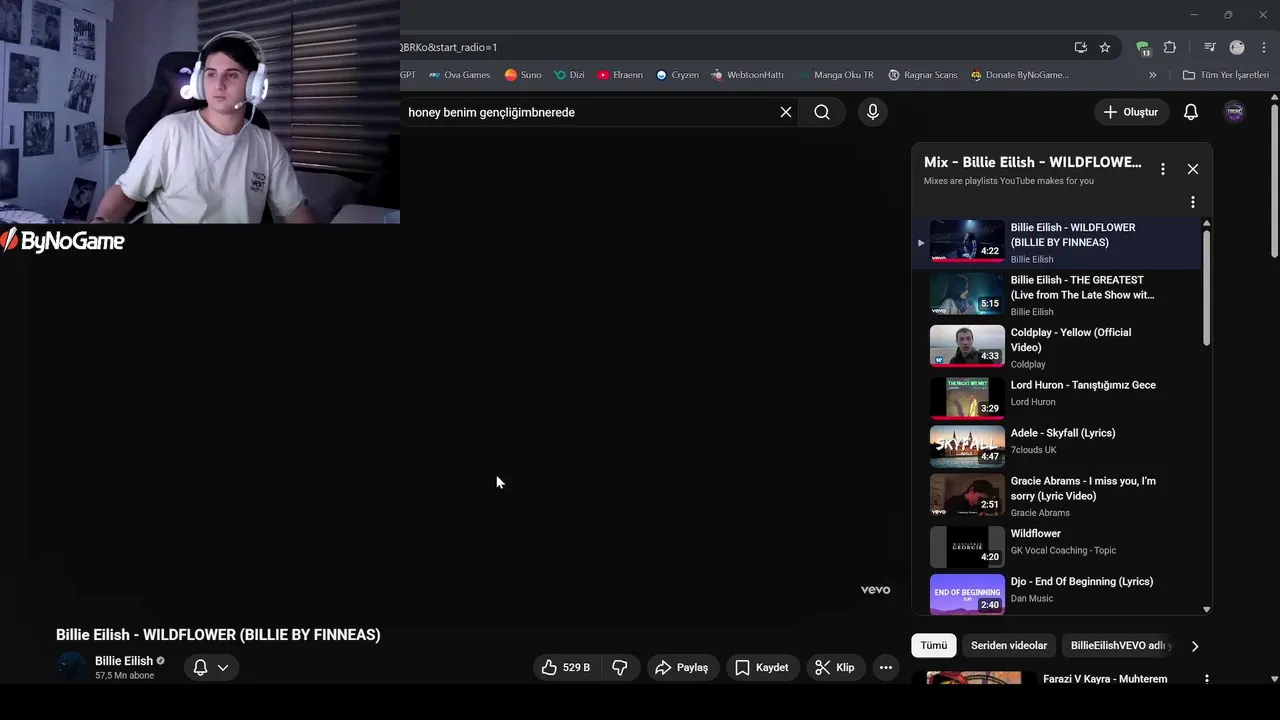
Task: Start voice search with microphone icon
Action: [x=873, y=112]
